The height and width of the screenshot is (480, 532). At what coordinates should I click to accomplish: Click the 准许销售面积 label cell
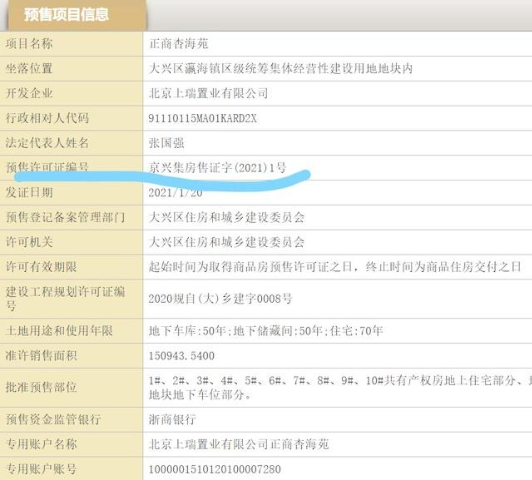(71, 356)
